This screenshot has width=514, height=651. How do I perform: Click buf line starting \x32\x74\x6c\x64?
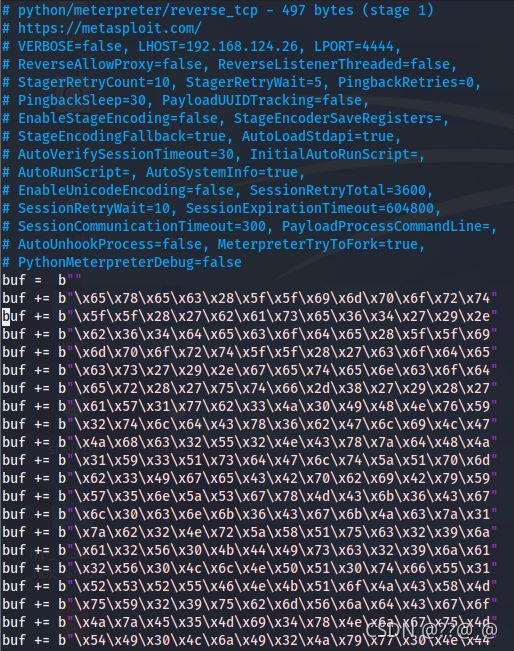coord(250,424)
